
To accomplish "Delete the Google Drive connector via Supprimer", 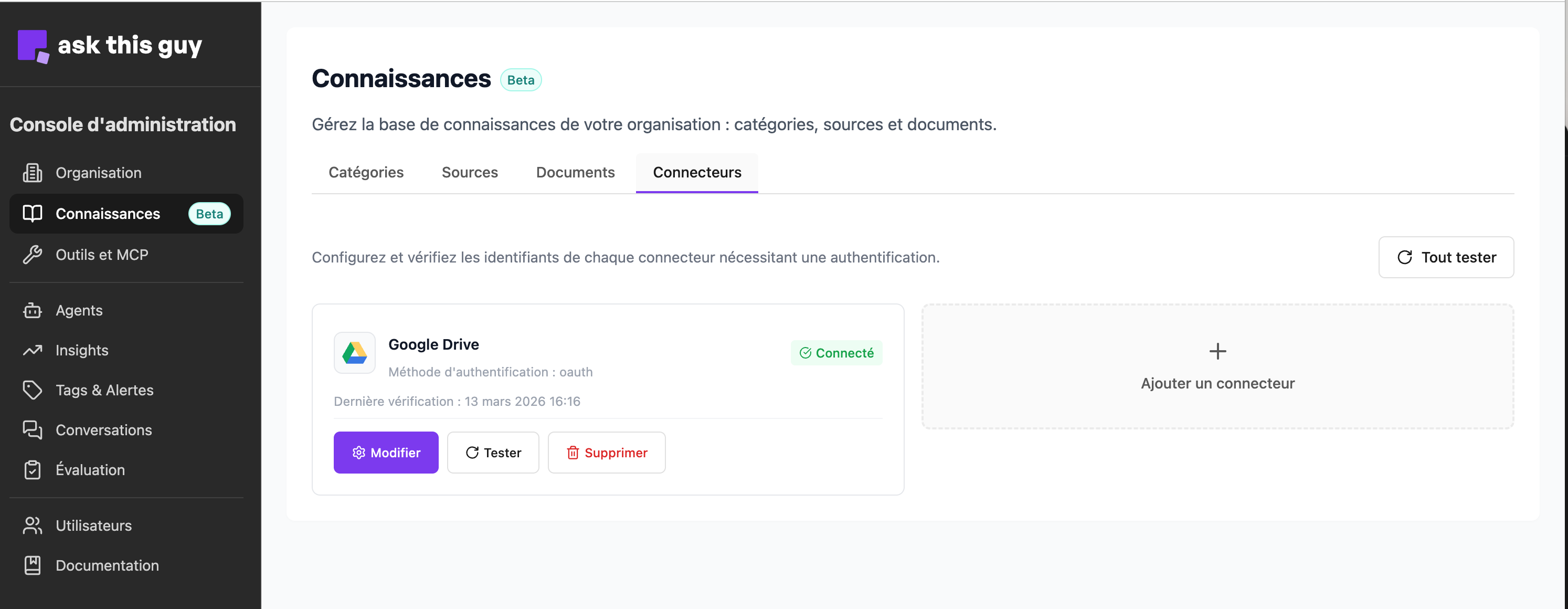I will 606,453.
